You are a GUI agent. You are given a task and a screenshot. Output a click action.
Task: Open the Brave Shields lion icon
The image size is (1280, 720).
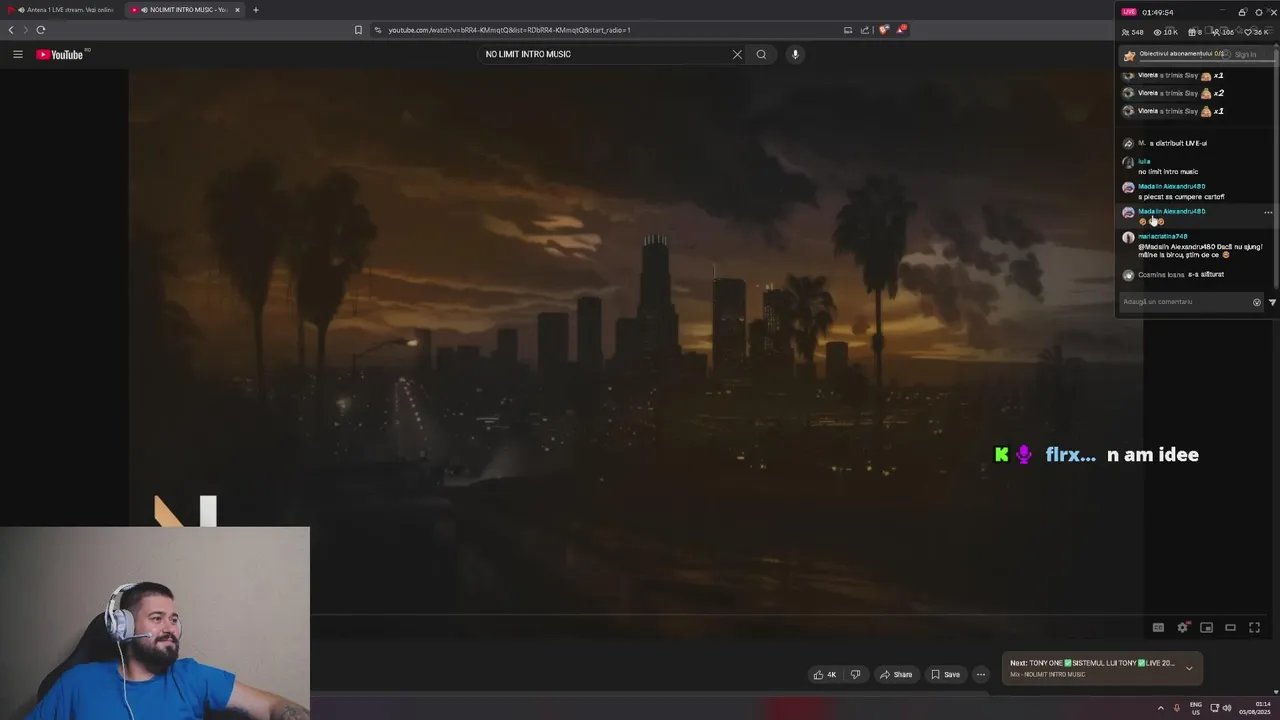pos(883,30)
